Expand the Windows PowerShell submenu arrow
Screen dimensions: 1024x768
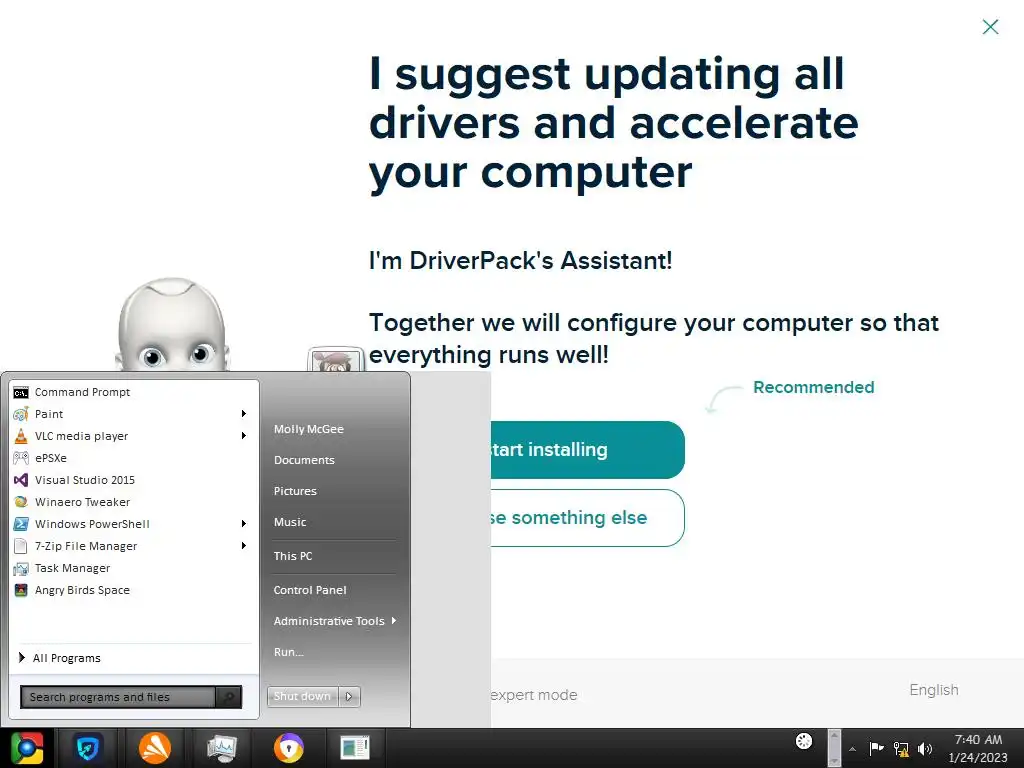point(244,524)
